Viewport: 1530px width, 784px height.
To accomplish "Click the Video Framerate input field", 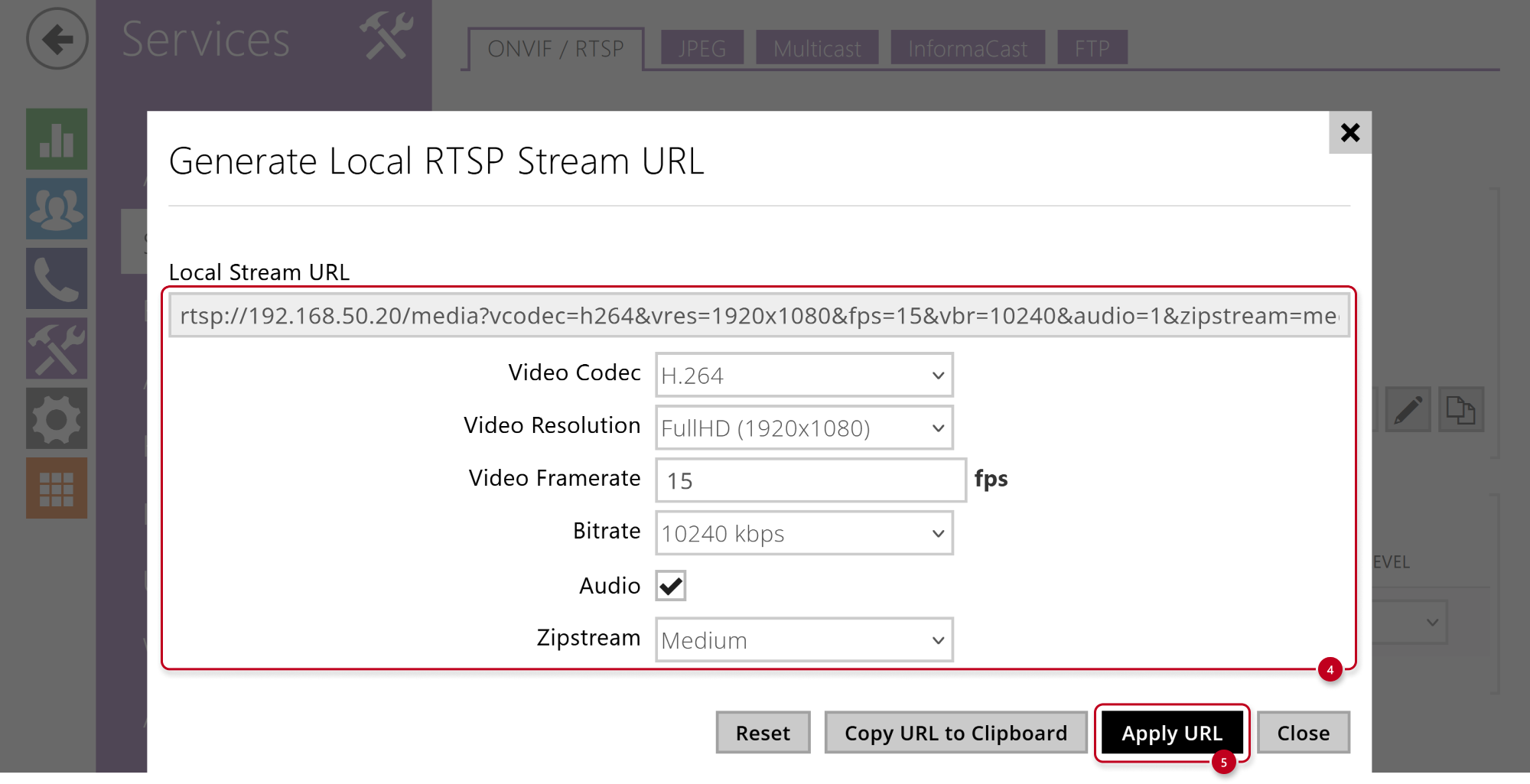I will pos(811,480).
